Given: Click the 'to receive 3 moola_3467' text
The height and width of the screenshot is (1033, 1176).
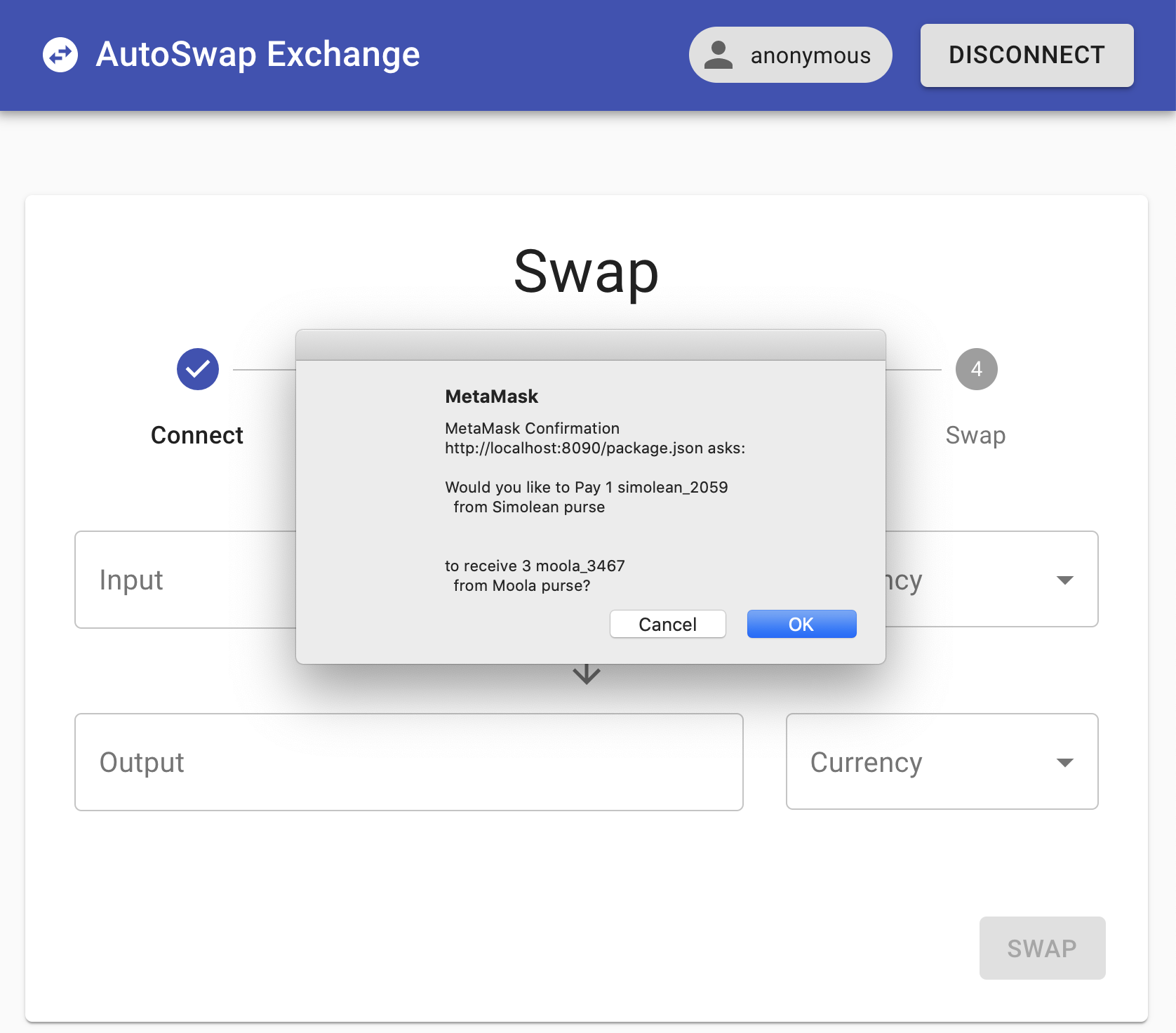Looking at the screenshot, I should tap(535, 566).
